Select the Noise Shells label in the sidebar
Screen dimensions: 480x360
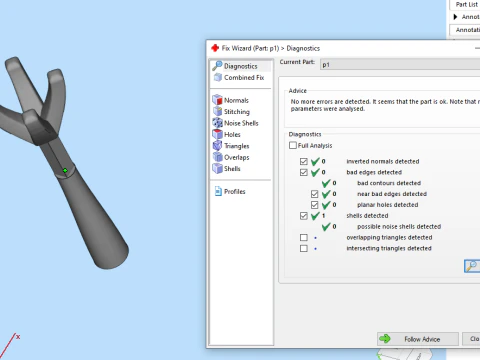(x=241, y=123)
